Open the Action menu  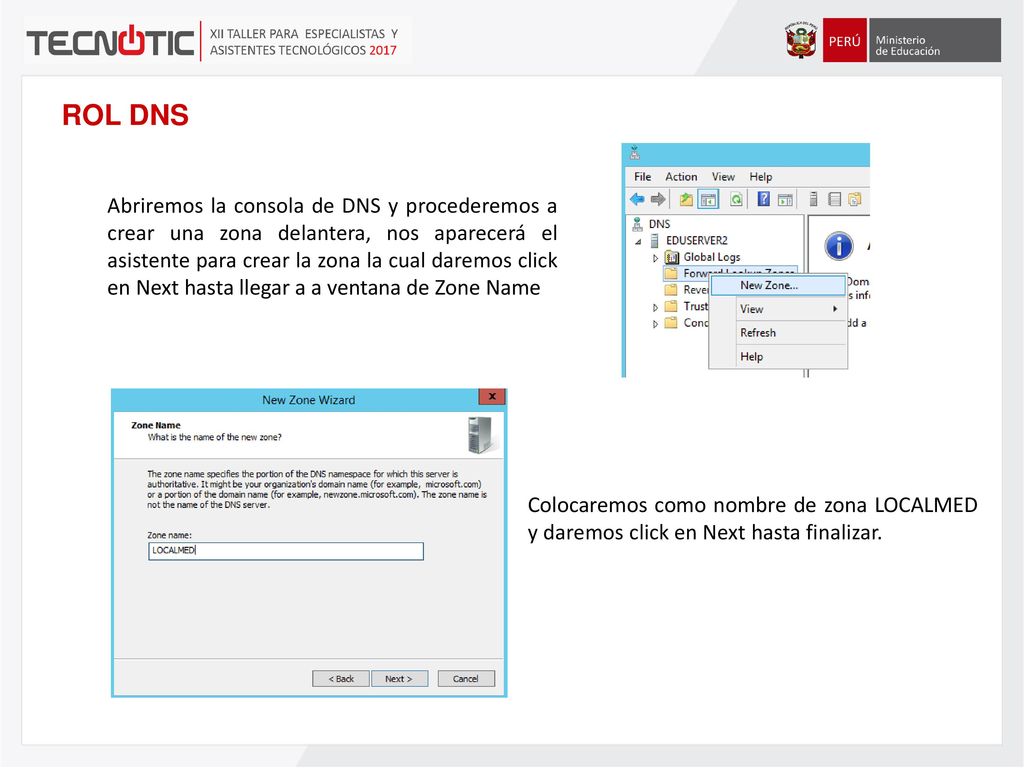681,176
